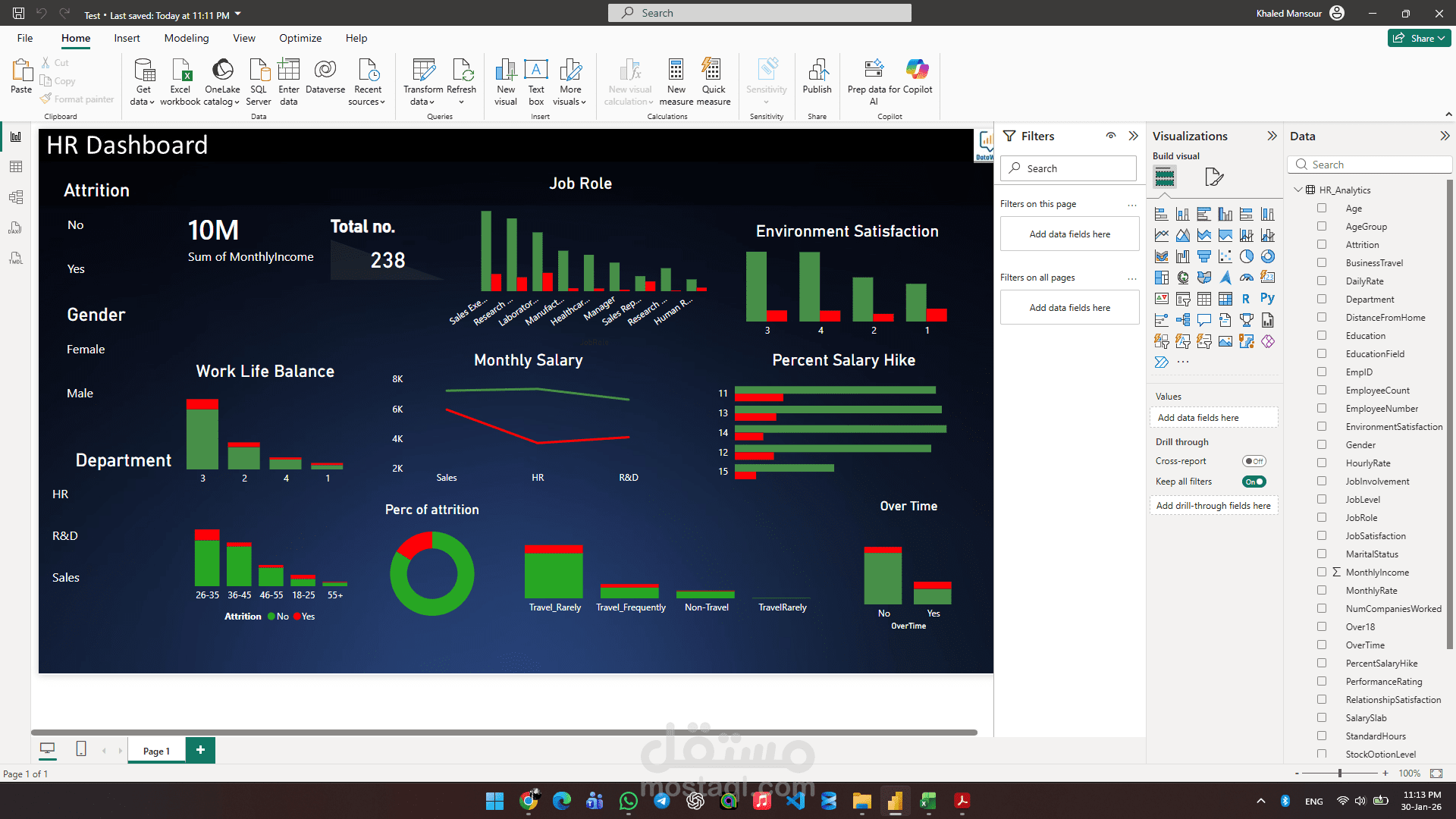Check the Gender field checkbox
Image resolution: width=1456 pixels, height=819 pixels.
click(1322, 445)
